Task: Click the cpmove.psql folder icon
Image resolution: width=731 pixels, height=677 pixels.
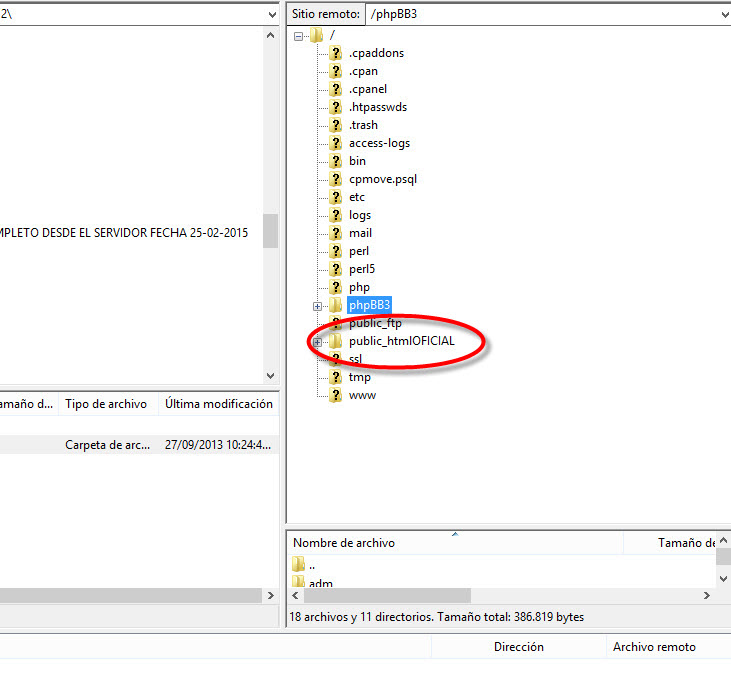Action: tap(336, 179)
